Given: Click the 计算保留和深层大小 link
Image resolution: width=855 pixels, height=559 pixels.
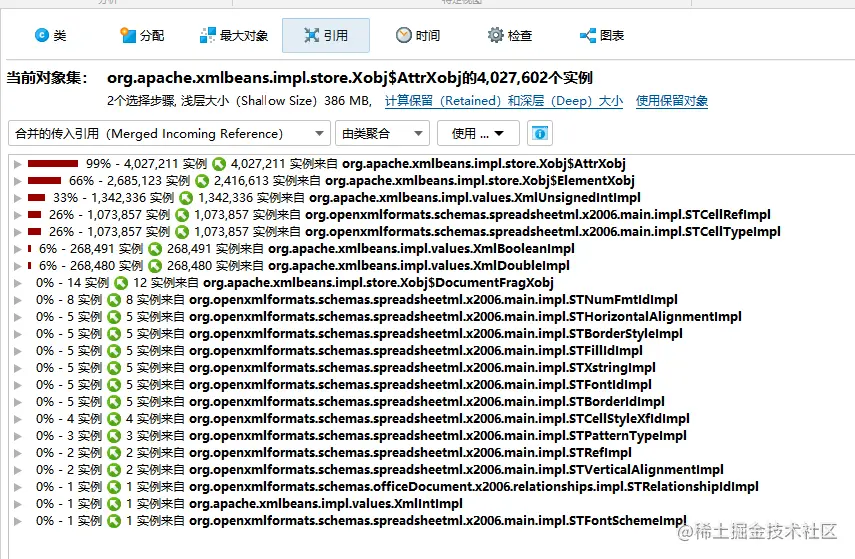Looking at the screenshot, I should pyautogui.click(x=504, y=101).
